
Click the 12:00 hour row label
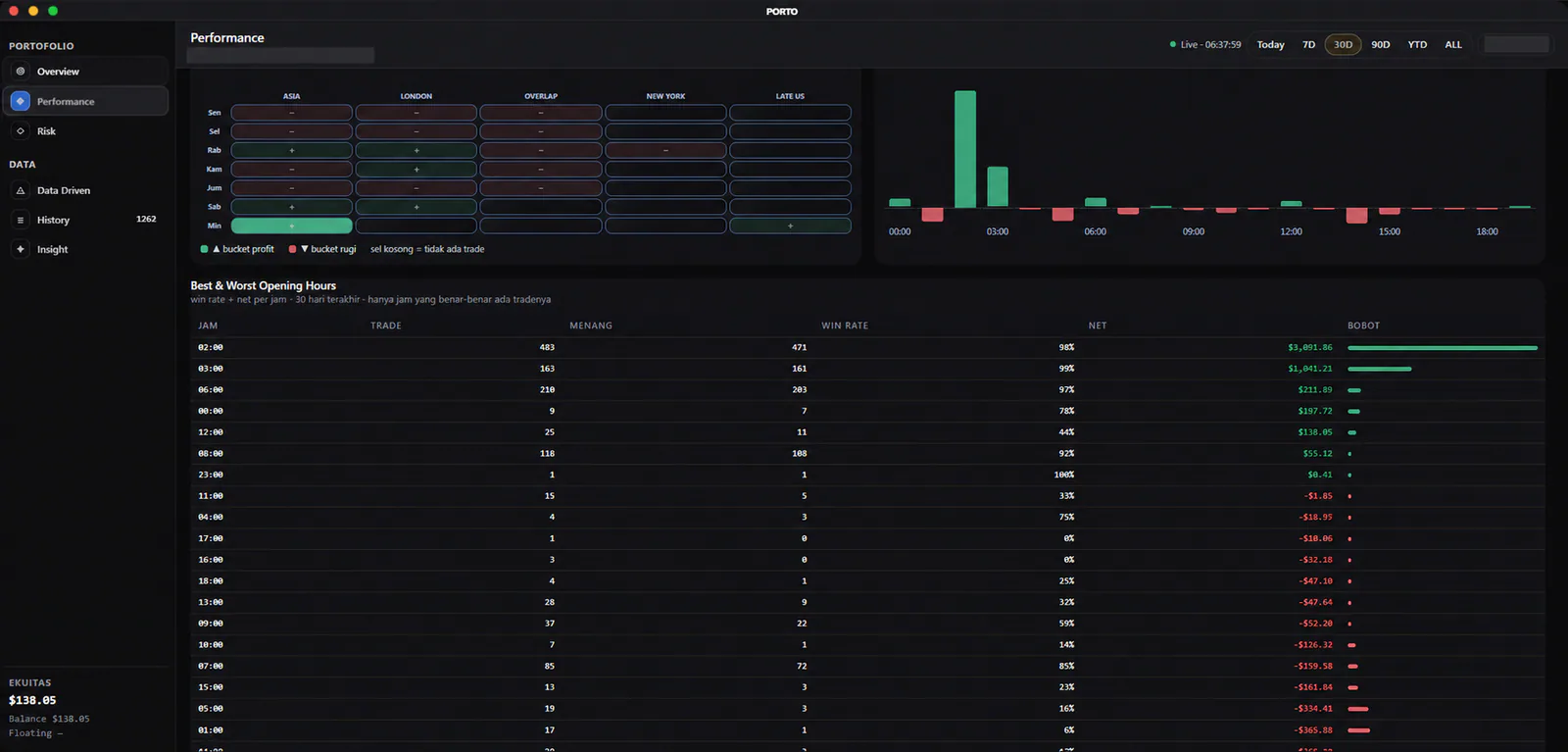point(211,432)
